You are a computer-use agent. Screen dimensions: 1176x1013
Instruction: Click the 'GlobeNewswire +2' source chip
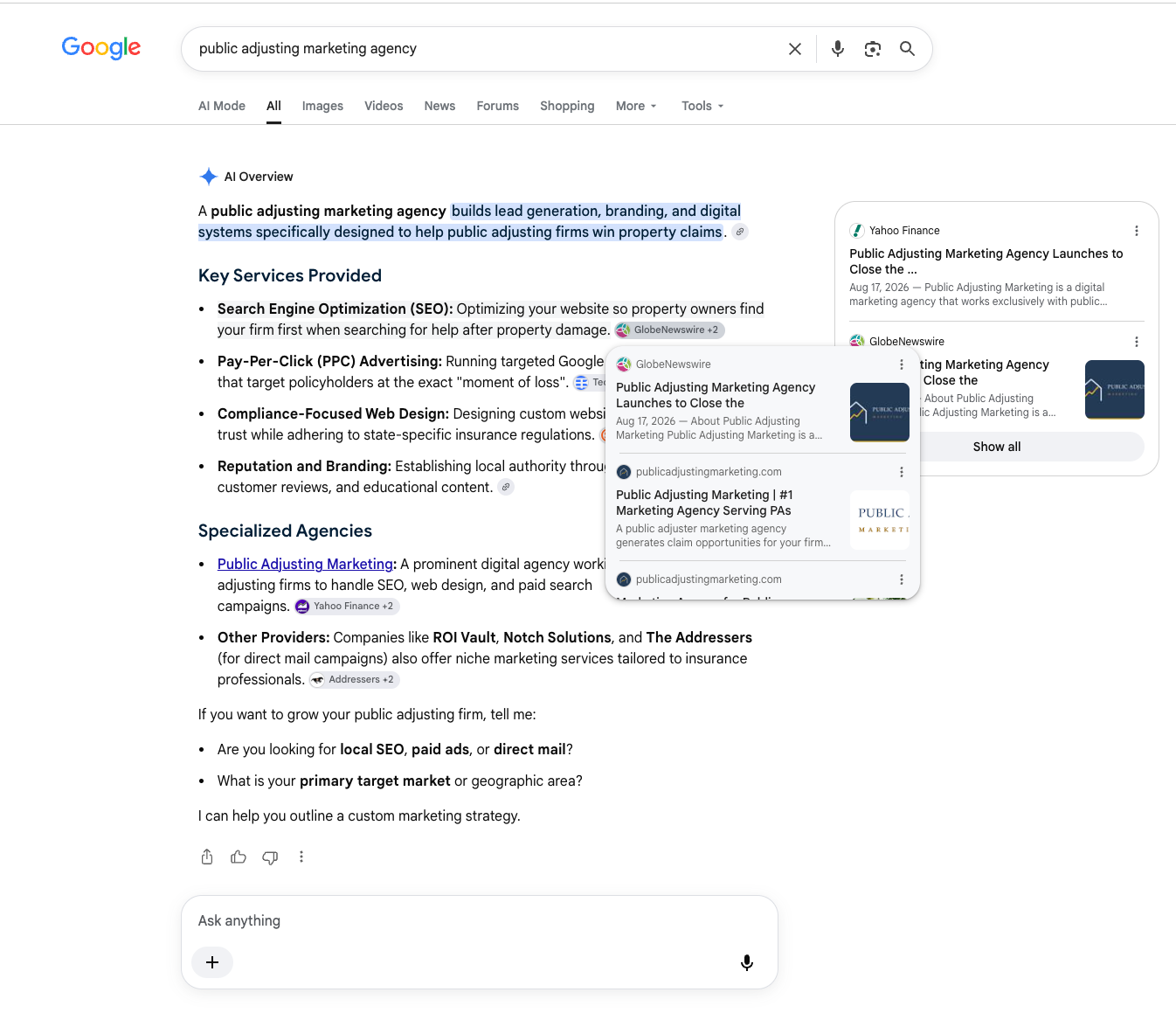tap(669, 330)
